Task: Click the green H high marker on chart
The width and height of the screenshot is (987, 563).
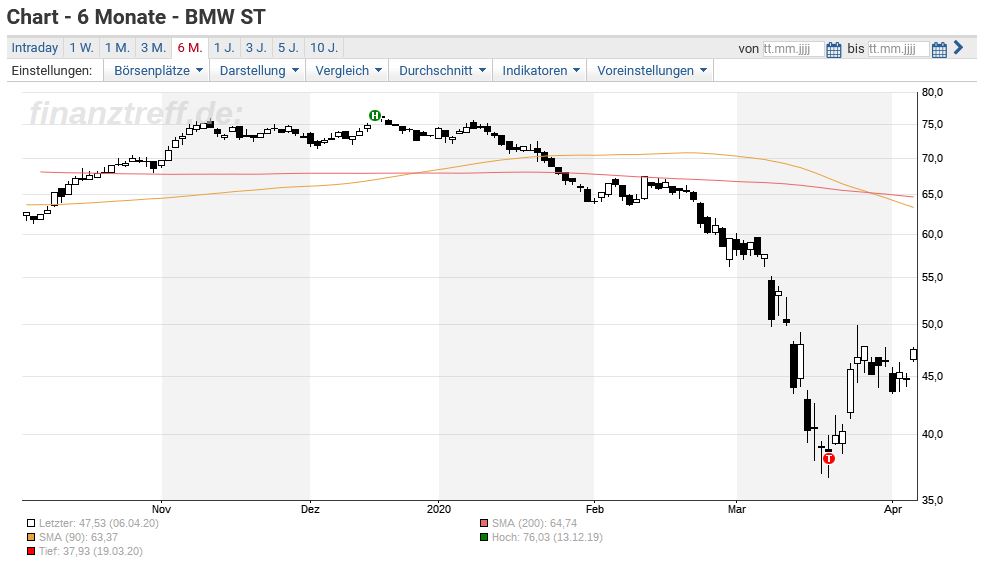Action: (x=375, y=115)
